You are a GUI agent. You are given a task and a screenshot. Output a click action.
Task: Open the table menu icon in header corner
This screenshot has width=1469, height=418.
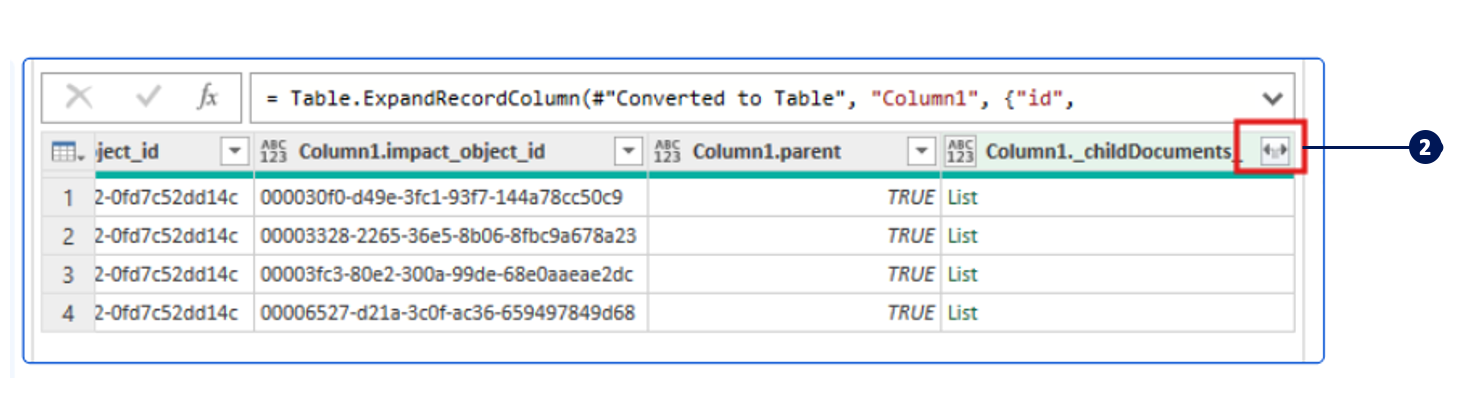pos(67,152)
